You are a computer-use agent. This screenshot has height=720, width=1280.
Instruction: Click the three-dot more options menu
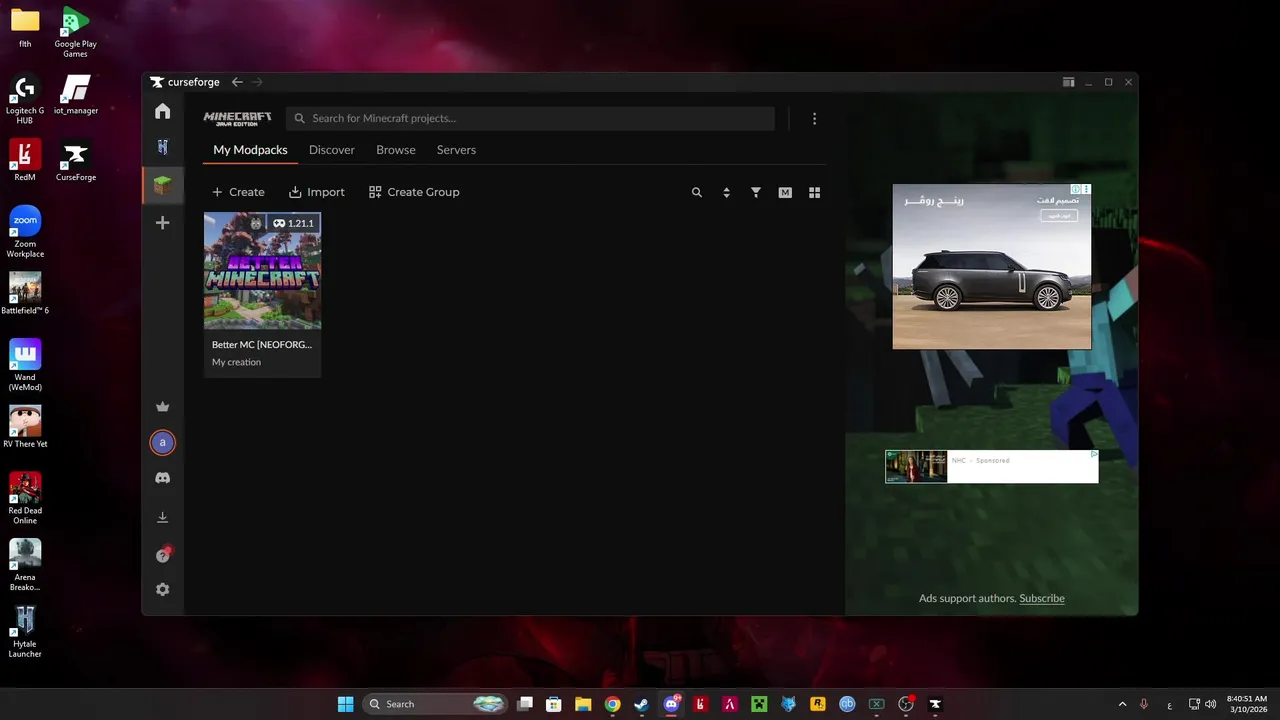814,119
